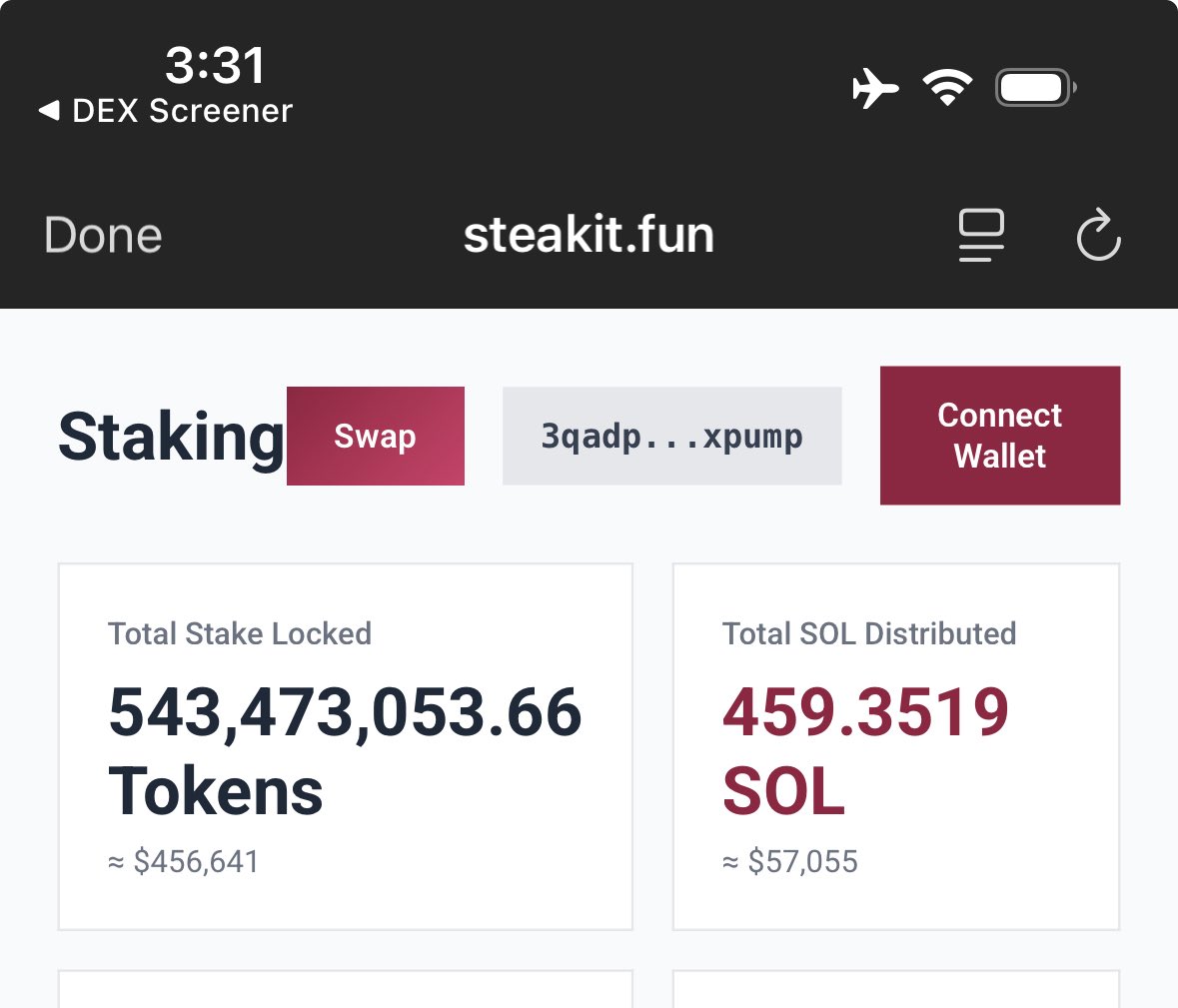Tap the 3:31 status bar clock
The height and width of the screenshot is (1008, 1178).
(x=215, y=65)
